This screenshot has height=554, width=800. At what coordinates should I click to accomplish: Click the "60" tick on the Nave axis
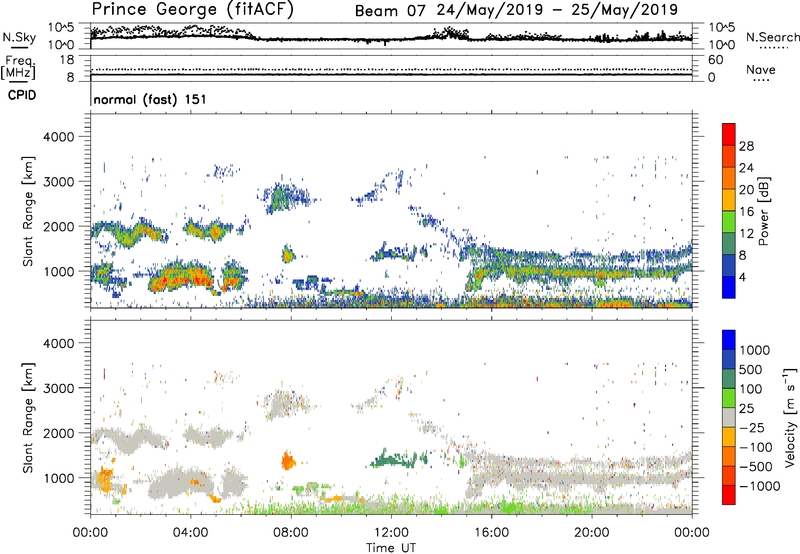(715, 60)
